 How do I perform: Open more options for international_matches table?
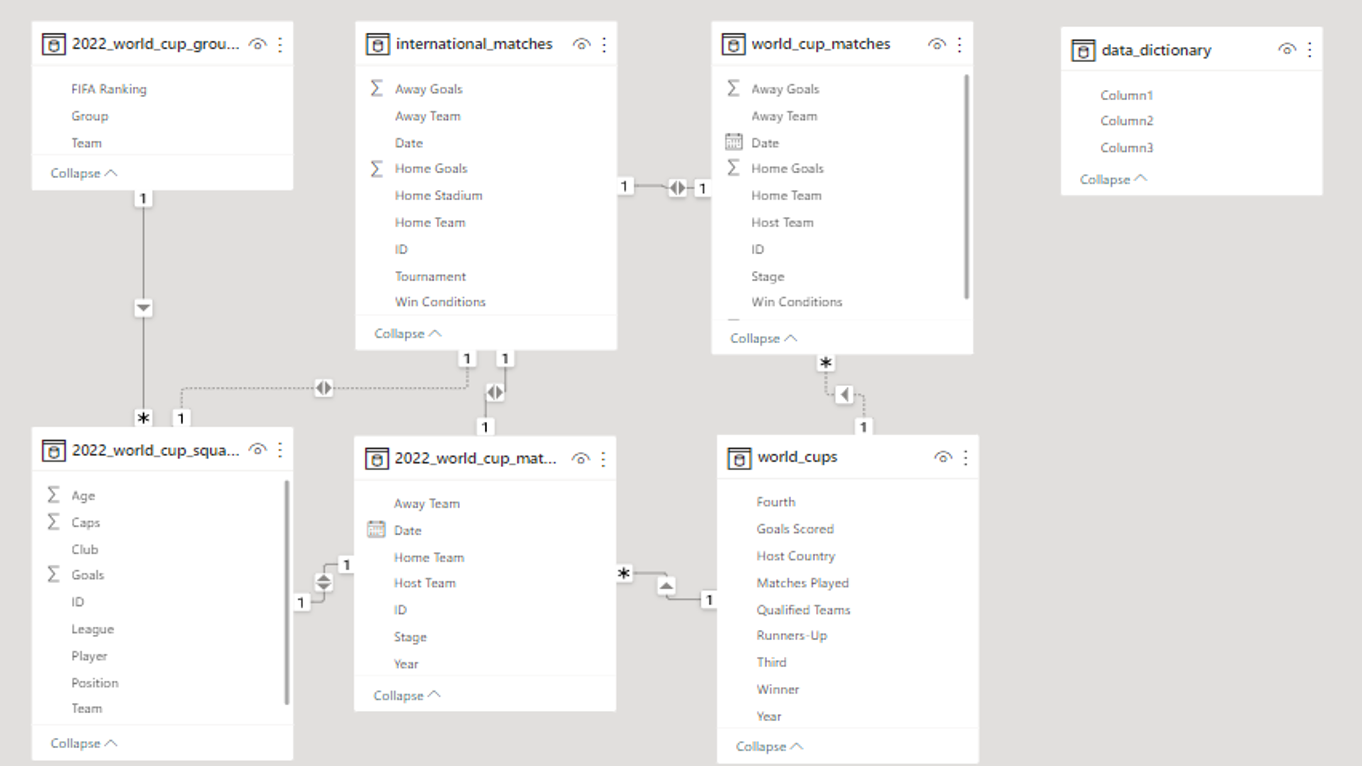click(x=604, y=44)
